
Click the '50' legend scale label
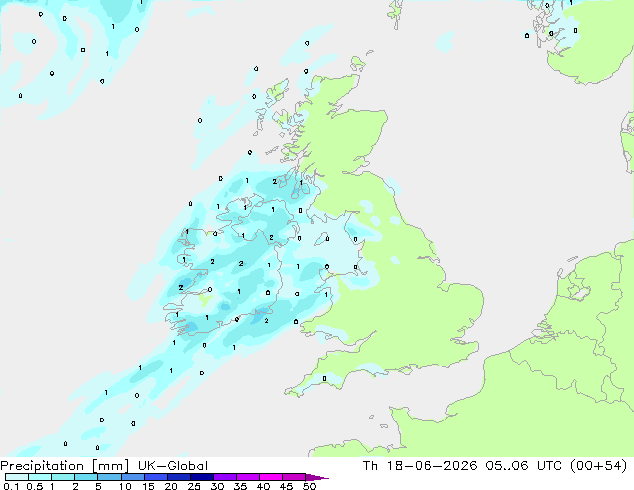[x=309, y=486]
